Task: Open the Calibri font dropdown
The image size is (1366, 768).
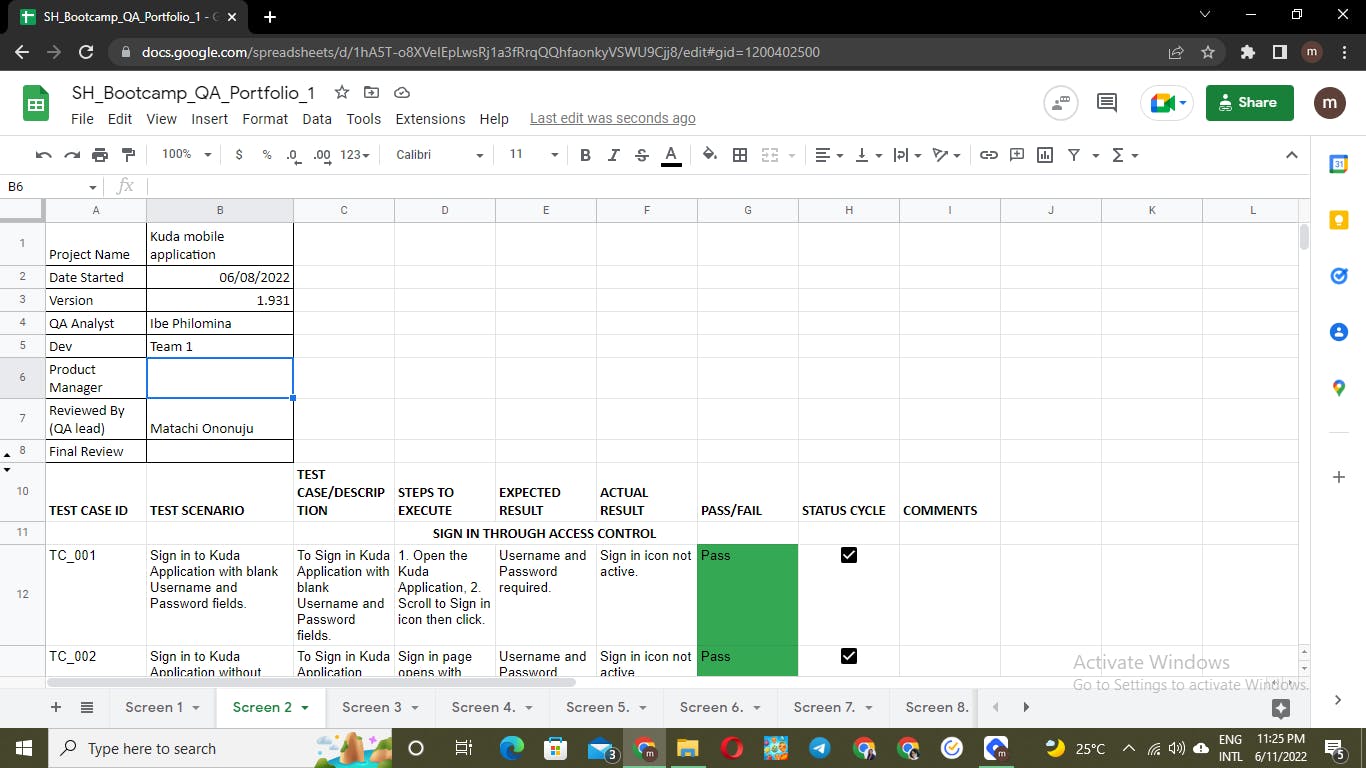Action: point(439,155)
